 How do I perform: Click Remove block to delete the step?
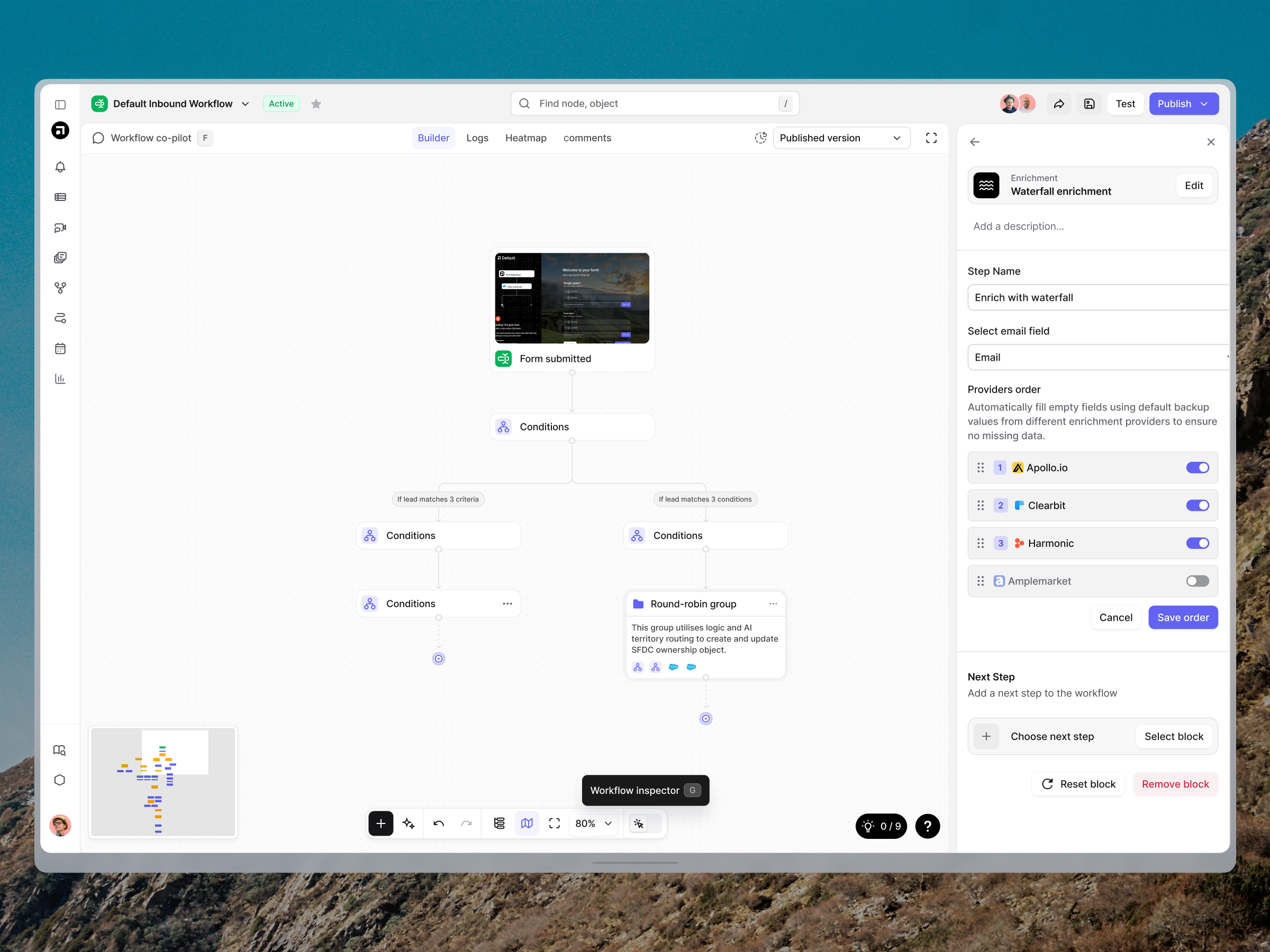tap(1175, 784)
